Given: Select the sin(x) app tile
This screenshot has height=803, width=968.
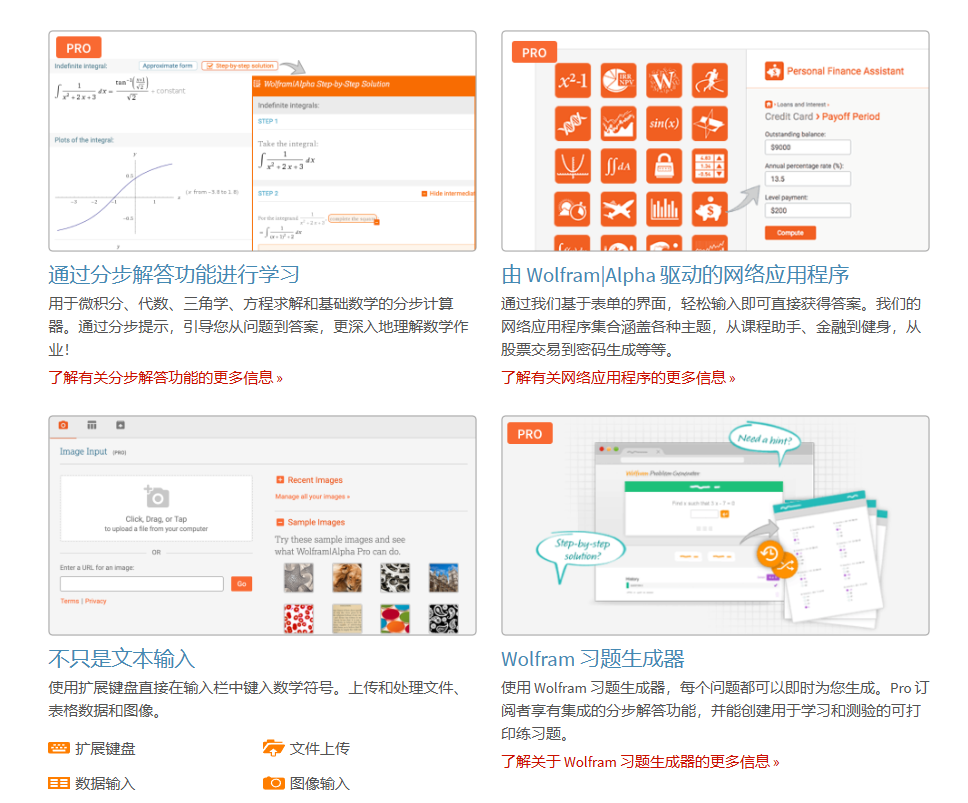Looking at the screenshot, I should (x=664, y=123).
